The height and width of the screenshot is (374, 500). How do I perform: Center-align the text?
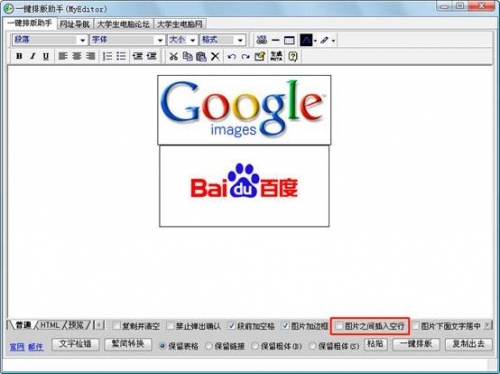coord(77,56)
